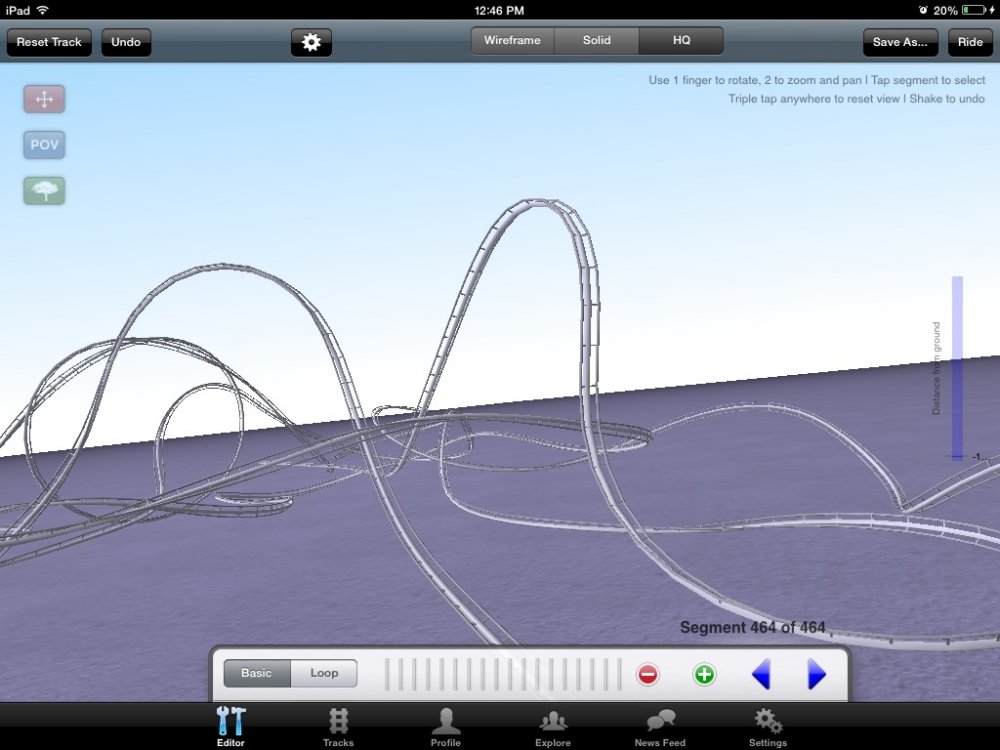Go to previous segment with left blue arrow
The height and width of the screenshot is (750, 1000).
pyautogui.click(x=761, y=674)
